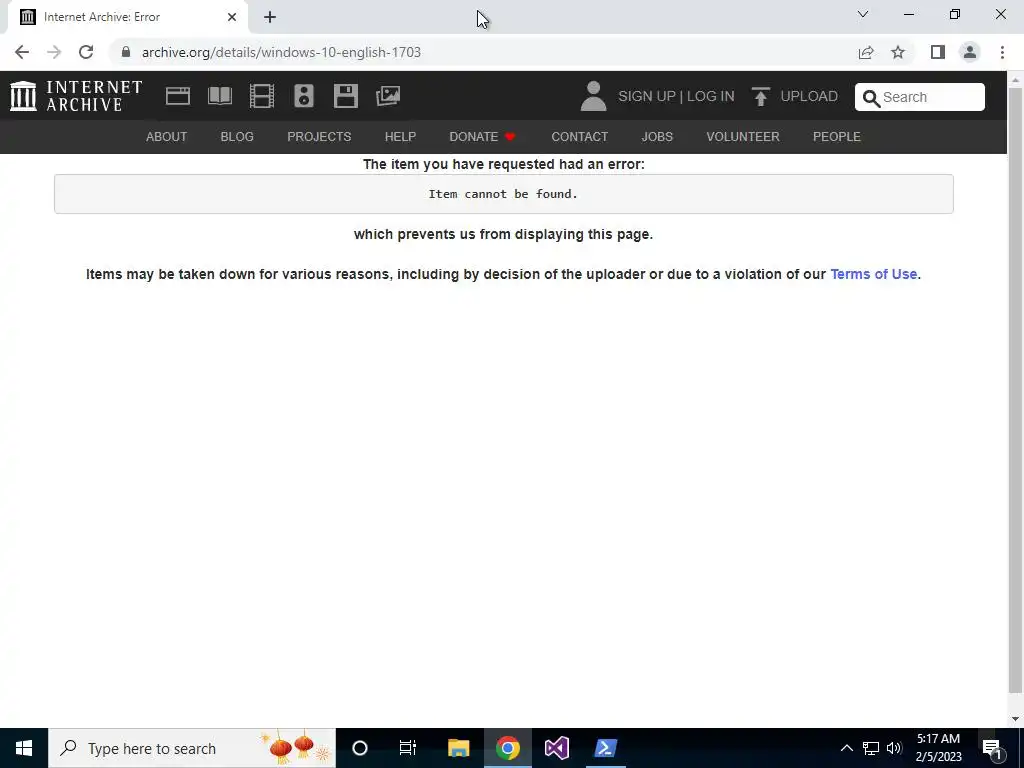This screenshot has width=1024, height=768.
Task: Open the Audio speaker icon
Action: click(304, 96)
